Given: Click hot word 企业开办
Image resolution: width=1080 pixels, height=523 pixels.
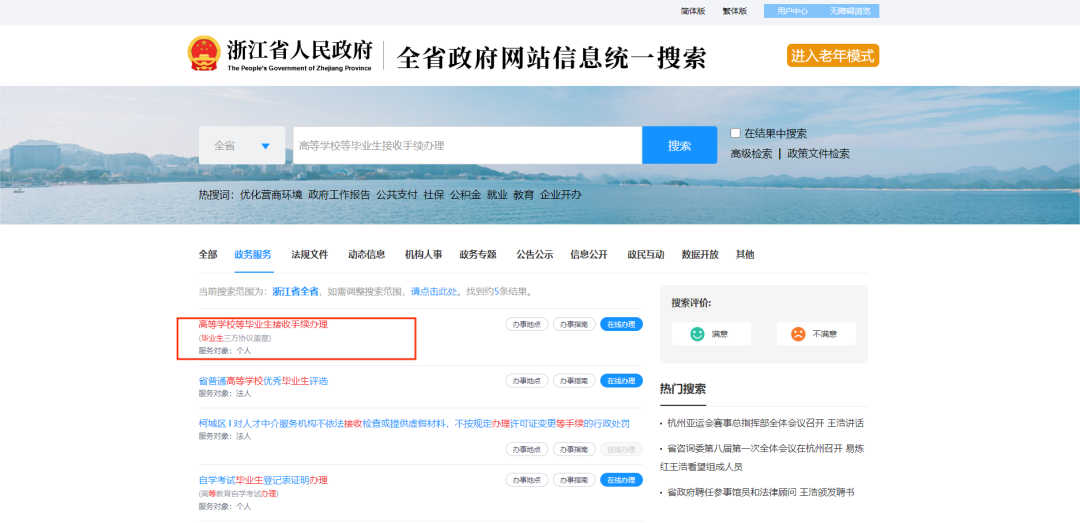Looking at the screenshot, I should 561,194.
